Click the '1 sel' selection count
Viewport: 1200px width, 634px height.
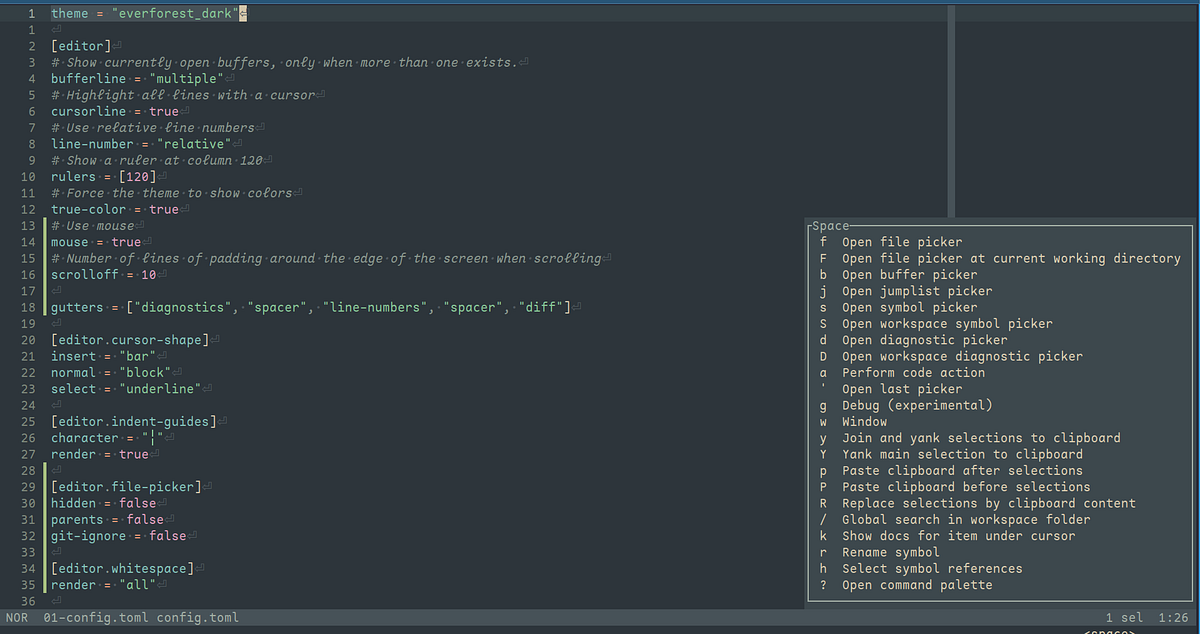tap(1124, 618)
